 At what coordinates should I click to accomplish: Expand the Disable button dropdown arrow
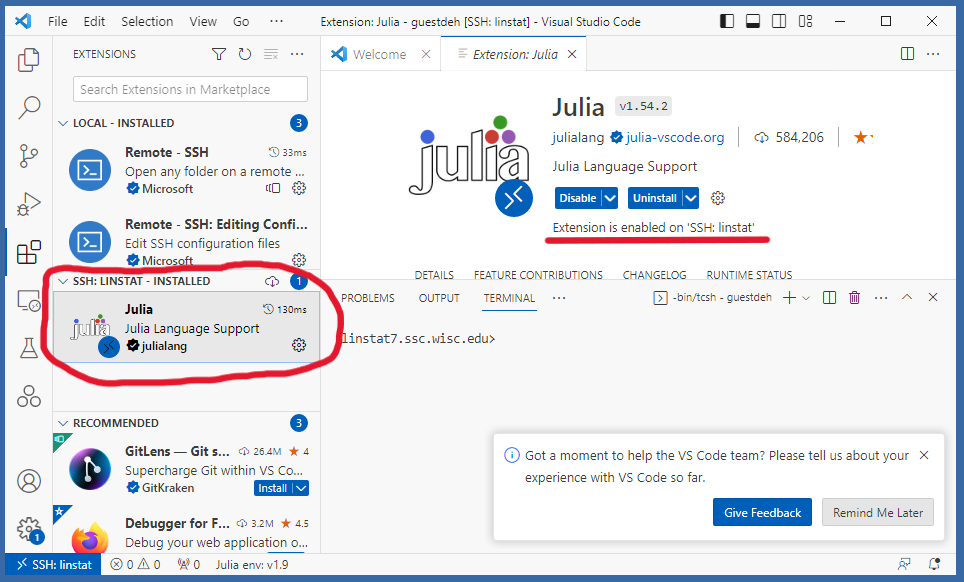pyautogui.click(x=609, y=198)
